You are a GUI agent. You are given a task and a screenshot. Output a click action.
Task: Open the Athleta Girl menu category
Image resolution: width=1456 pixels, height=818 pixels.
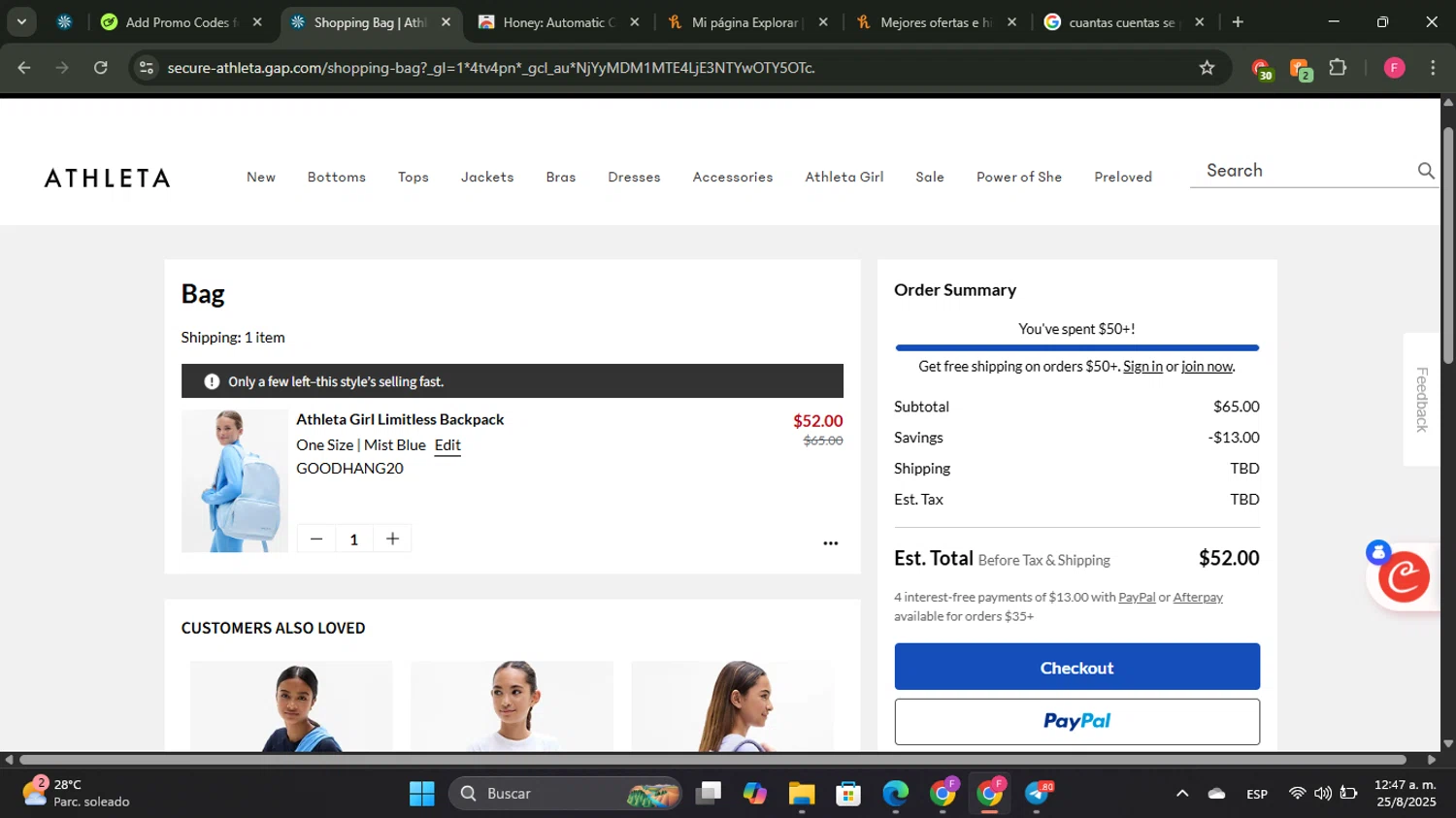pyautogui.click(x=844, y=177)
